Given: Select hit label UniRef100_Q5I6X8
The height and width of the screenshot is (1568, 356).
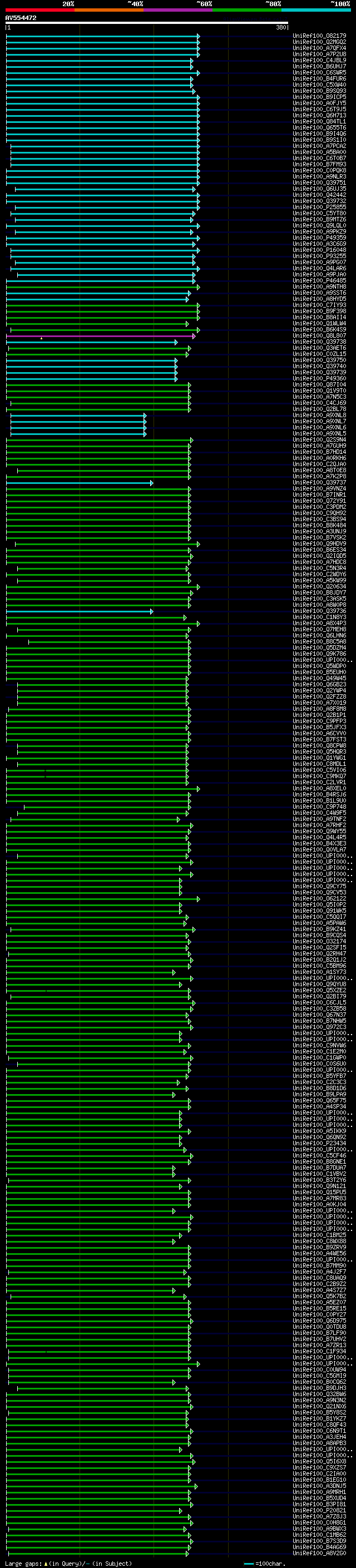Looking at the screenshot, I should pos(319,1461).
